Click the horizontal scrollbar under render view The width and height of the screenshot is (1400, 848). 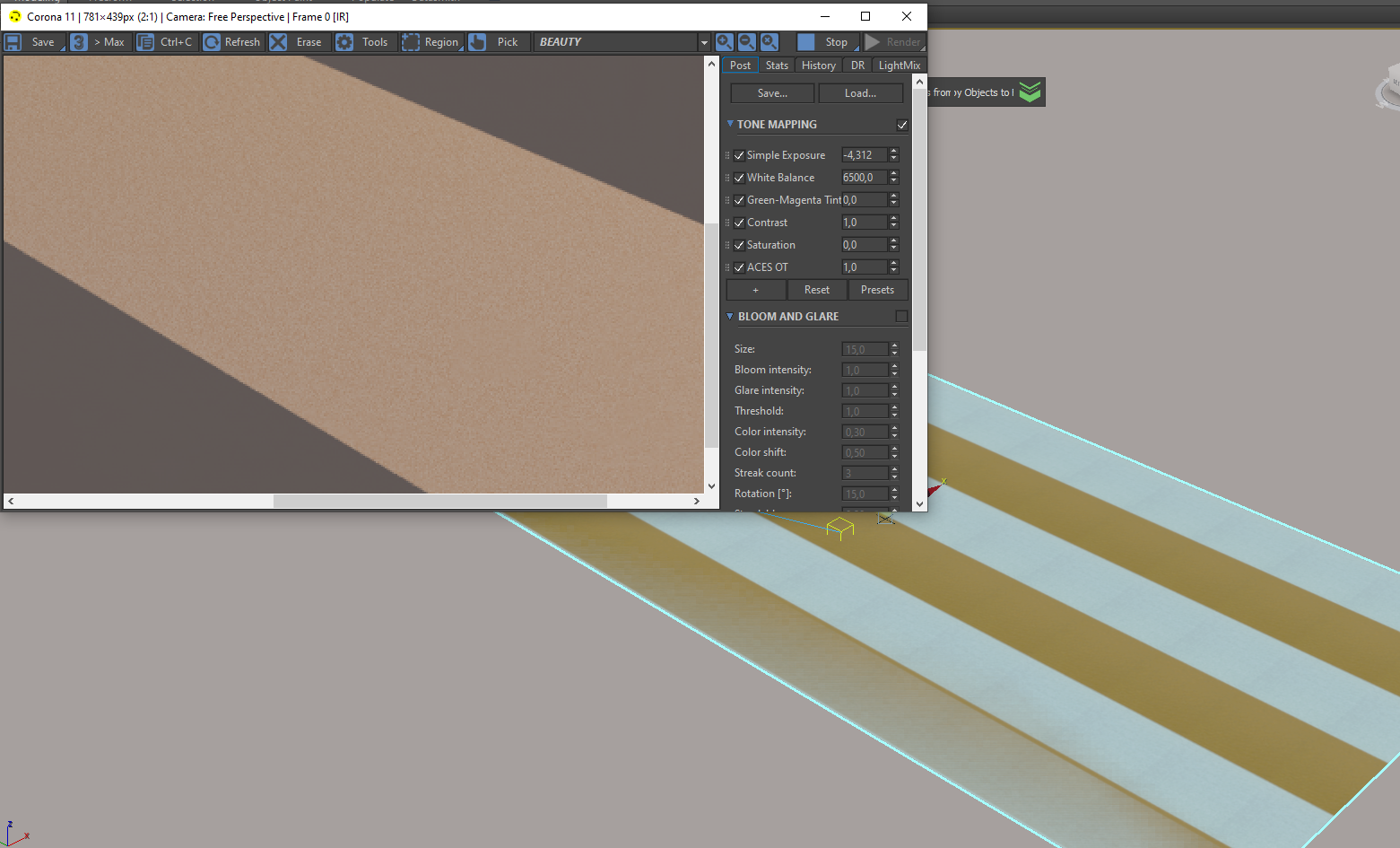click(352, 501)
